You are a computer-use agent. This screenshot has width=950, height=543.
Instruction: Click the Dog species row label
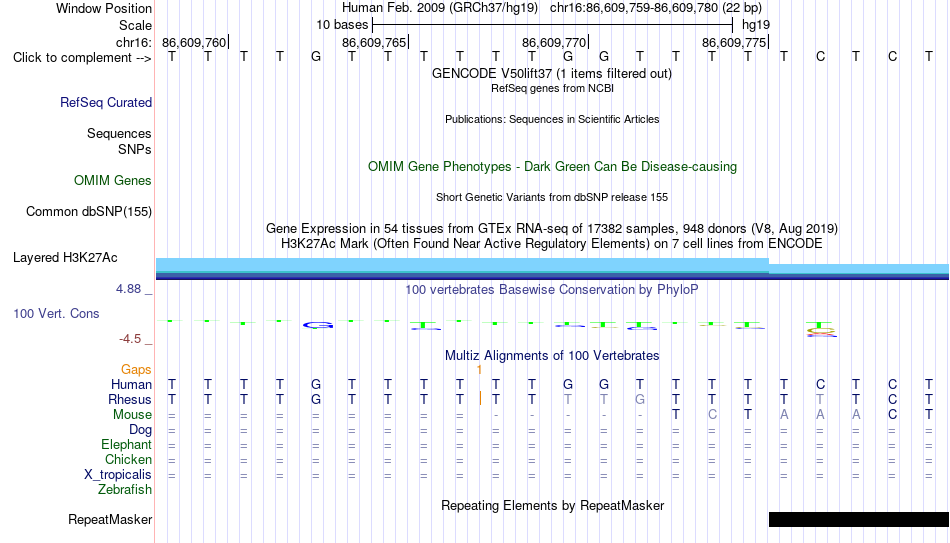tap(141, 430)
